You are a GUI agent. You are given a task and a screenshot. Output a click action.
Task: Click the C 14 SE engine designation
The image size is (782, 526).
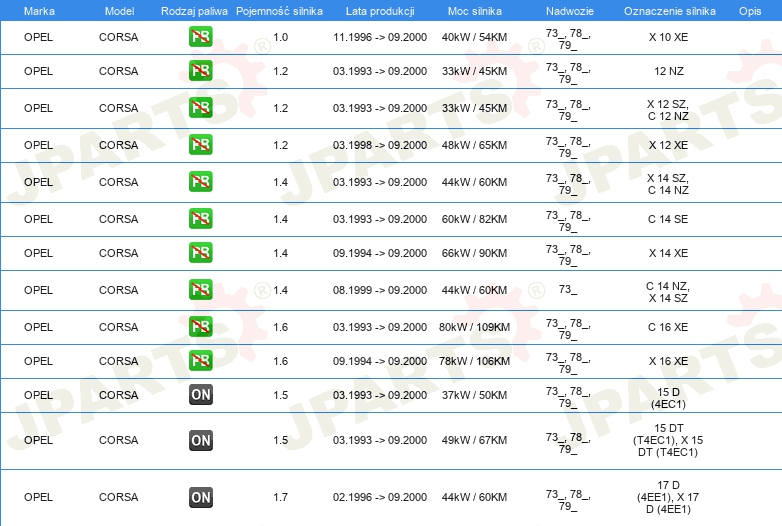(x=668, y=219)
